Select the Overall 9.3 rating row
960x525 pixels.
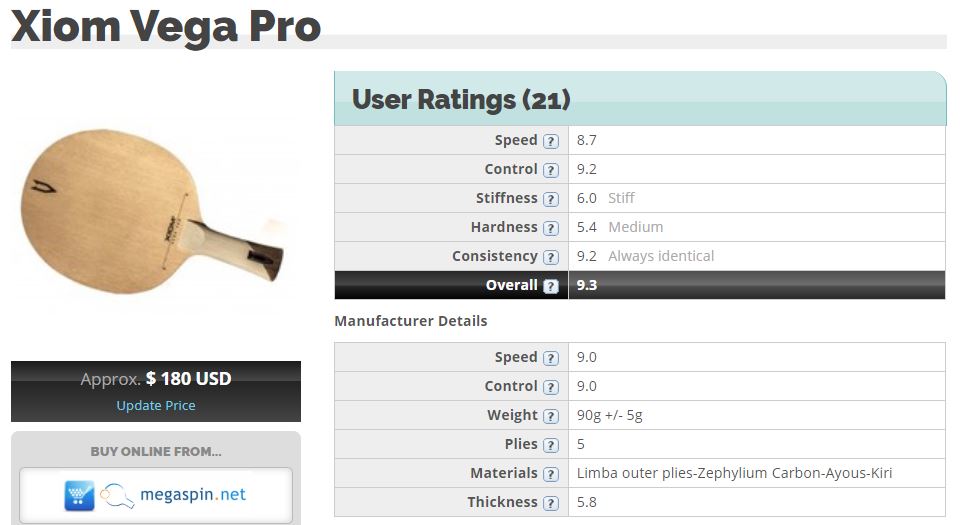640,285
